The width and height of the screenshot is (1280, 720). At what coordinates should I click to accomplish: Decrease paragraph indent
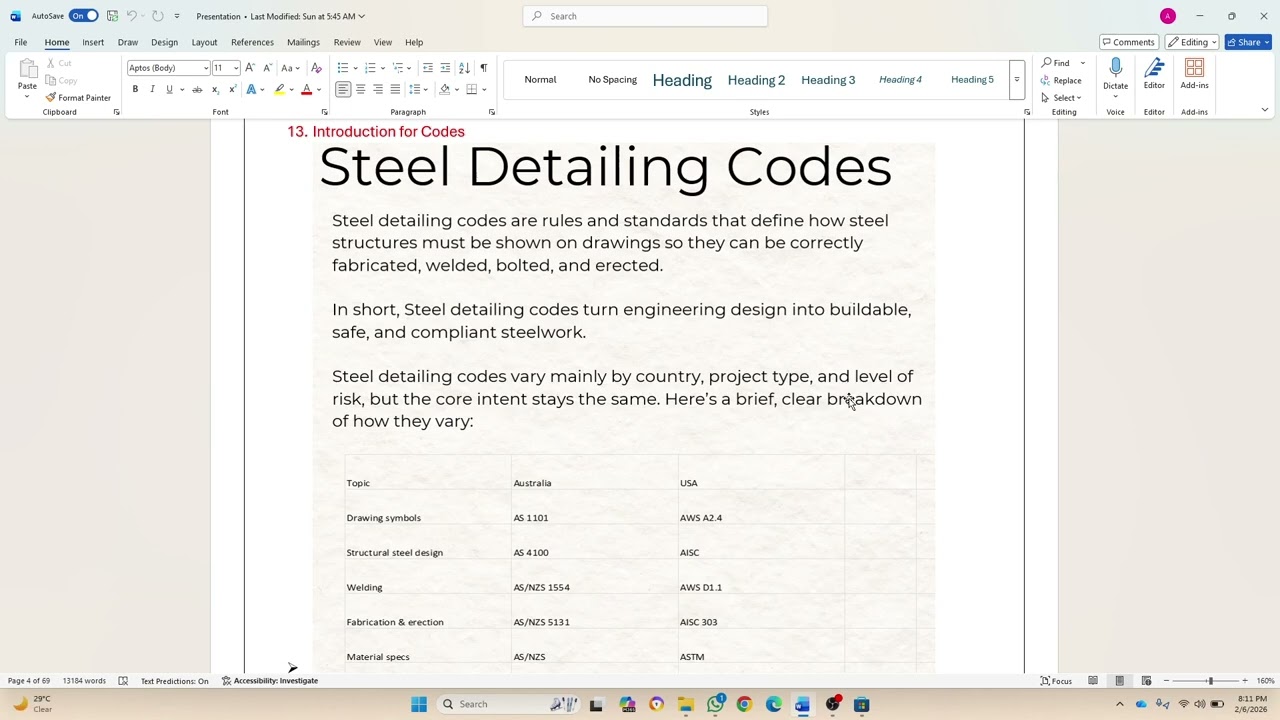428,68
